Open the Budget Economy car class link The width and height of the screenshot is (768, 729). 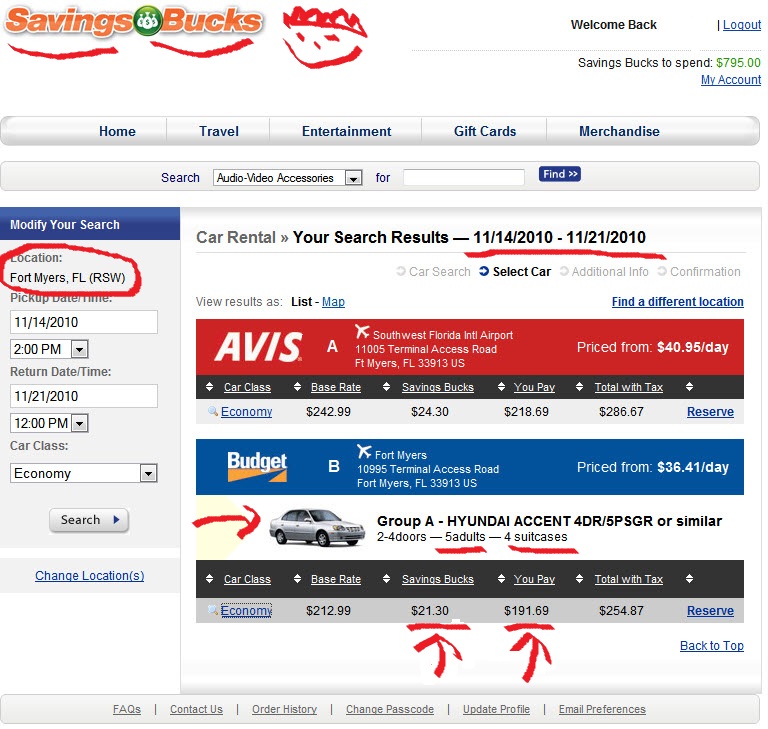click(246, 610)
